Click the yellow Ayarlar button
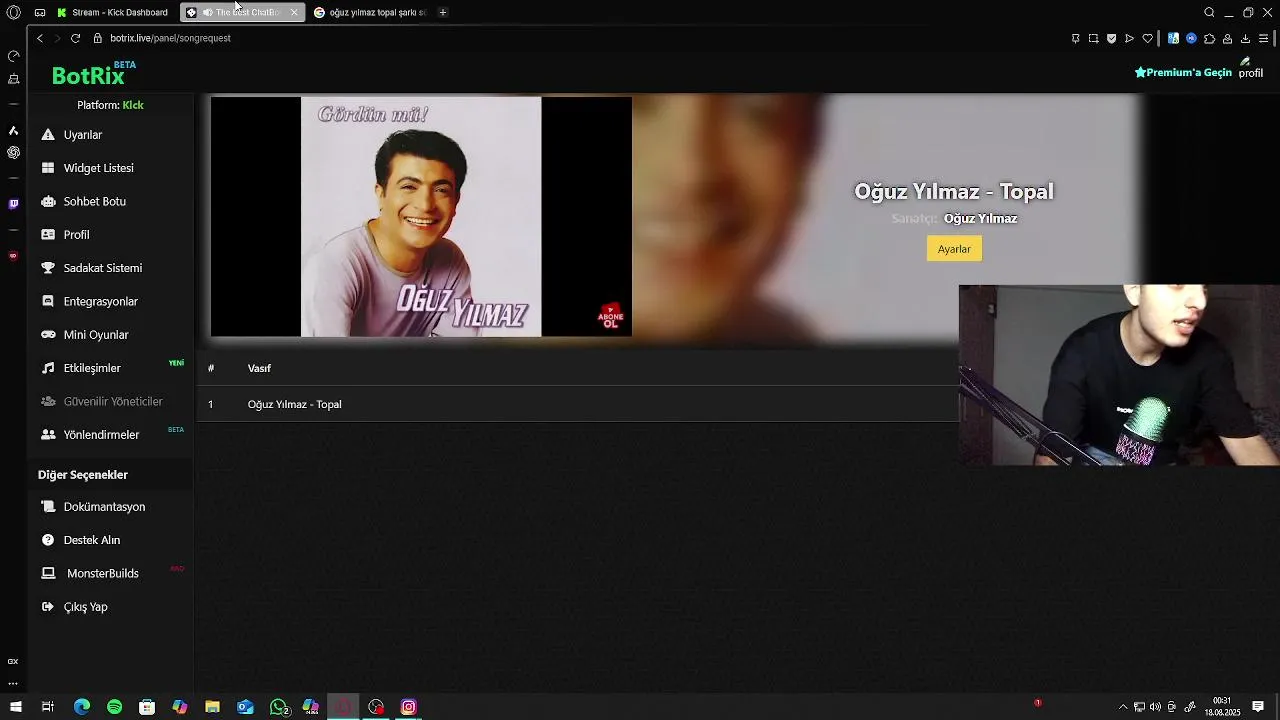1280x720 pixels. point(954,249)
